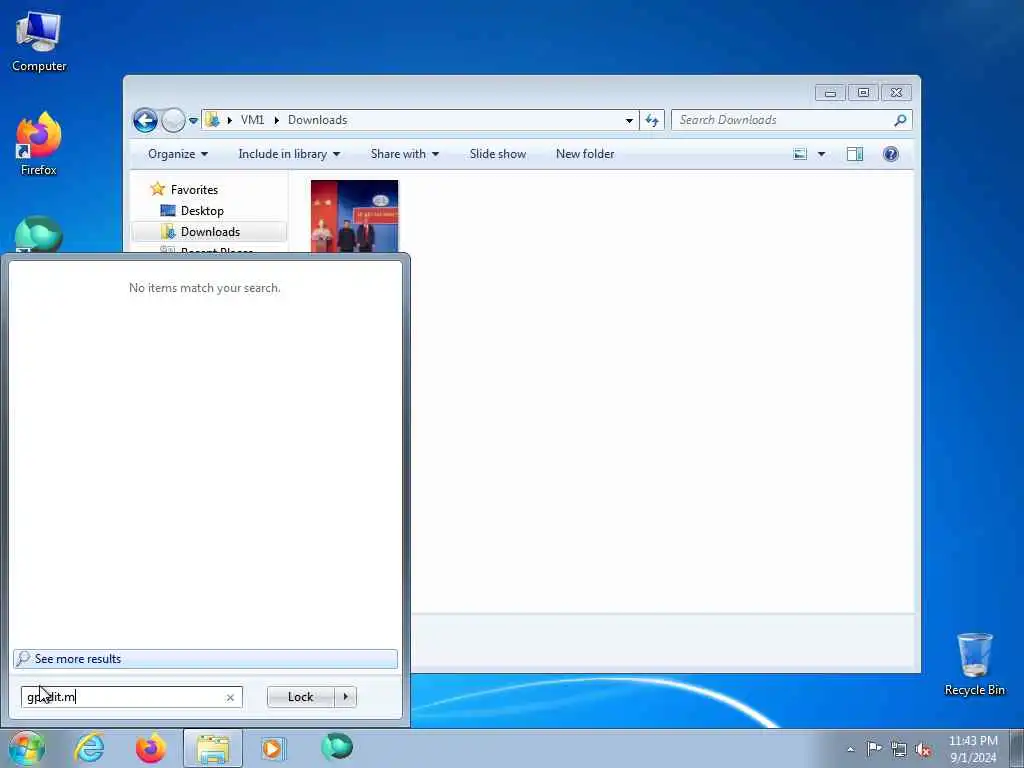Click the Lock button in the Start menu
1024x768 pixels.
[300, 697]
